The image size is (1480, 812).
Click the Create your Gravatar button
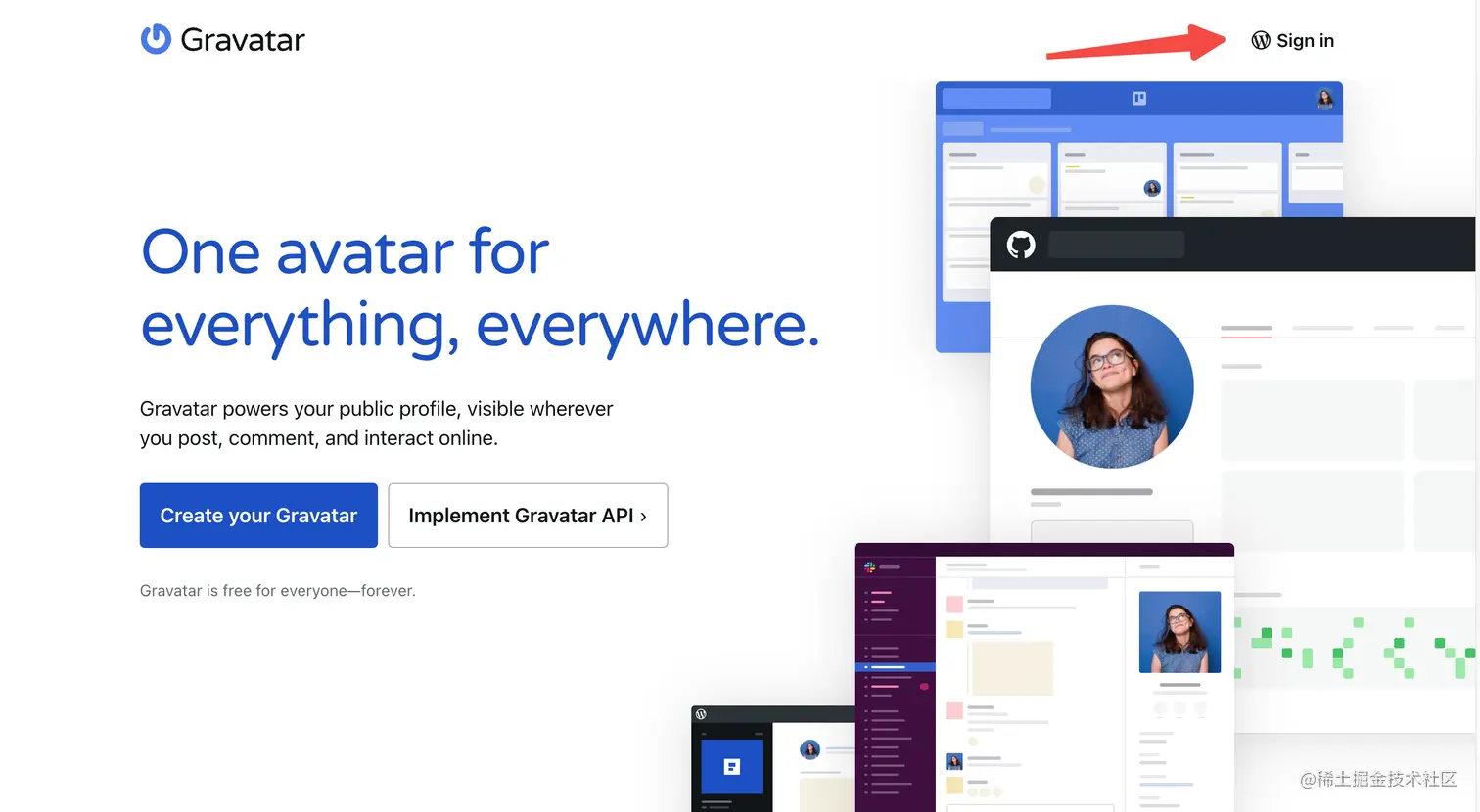(x=258, y=516)
